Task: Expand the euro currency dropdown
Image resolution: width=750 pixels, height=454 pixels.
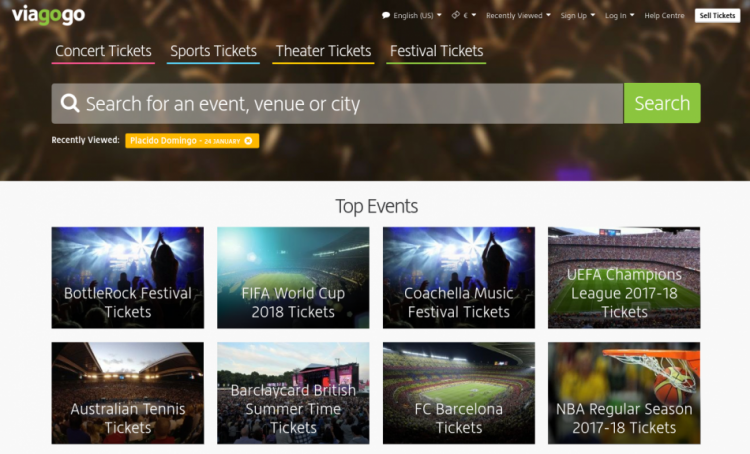Action: [x=469, y=16]
